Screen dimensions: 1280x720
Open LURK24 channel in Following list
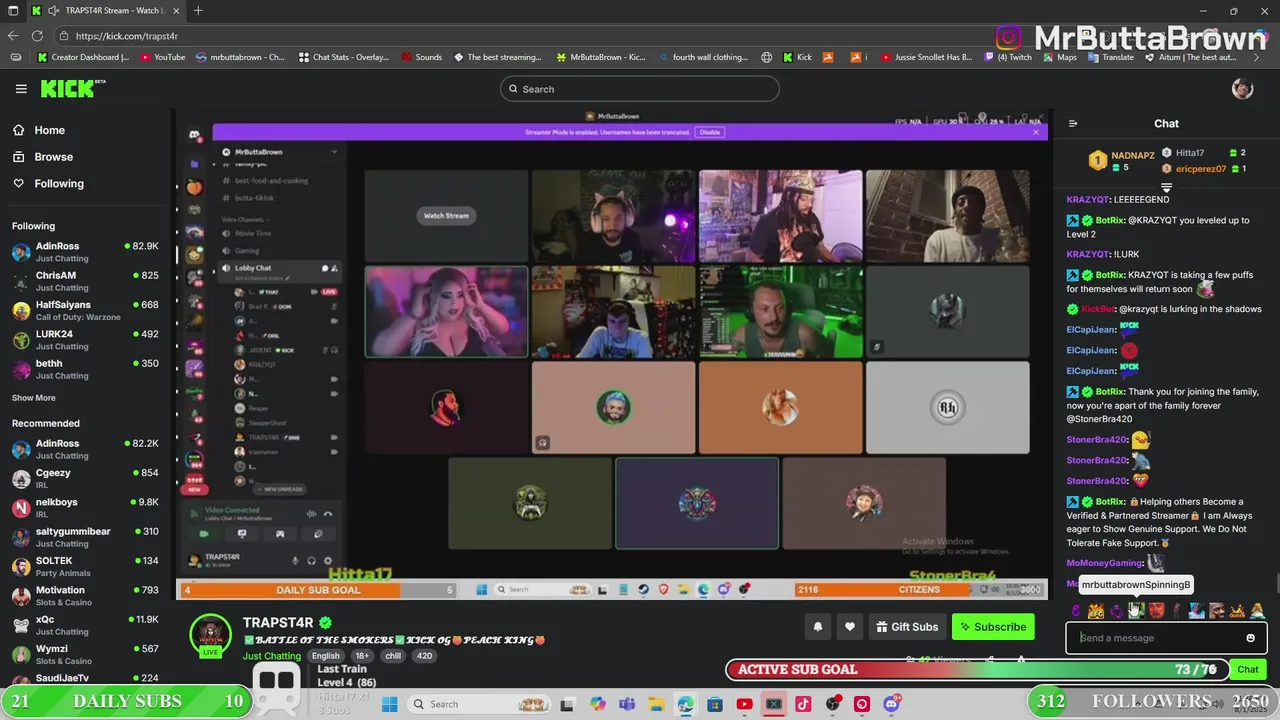coord(85,339)
